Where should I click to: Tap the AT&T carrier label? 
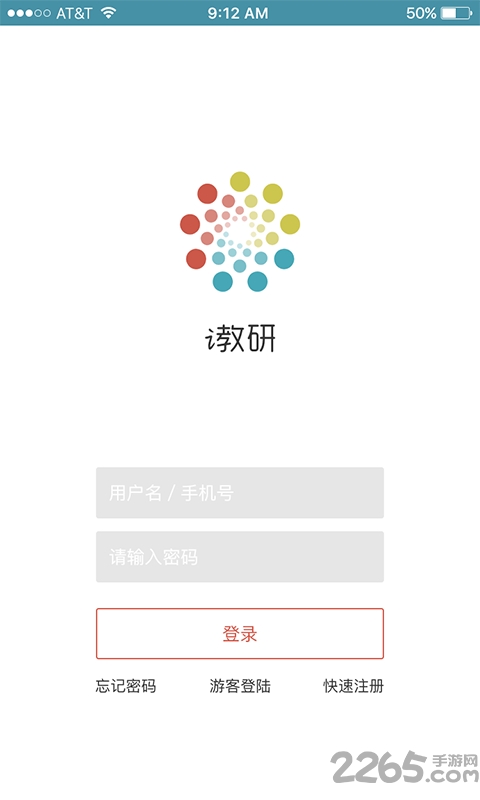74,13
